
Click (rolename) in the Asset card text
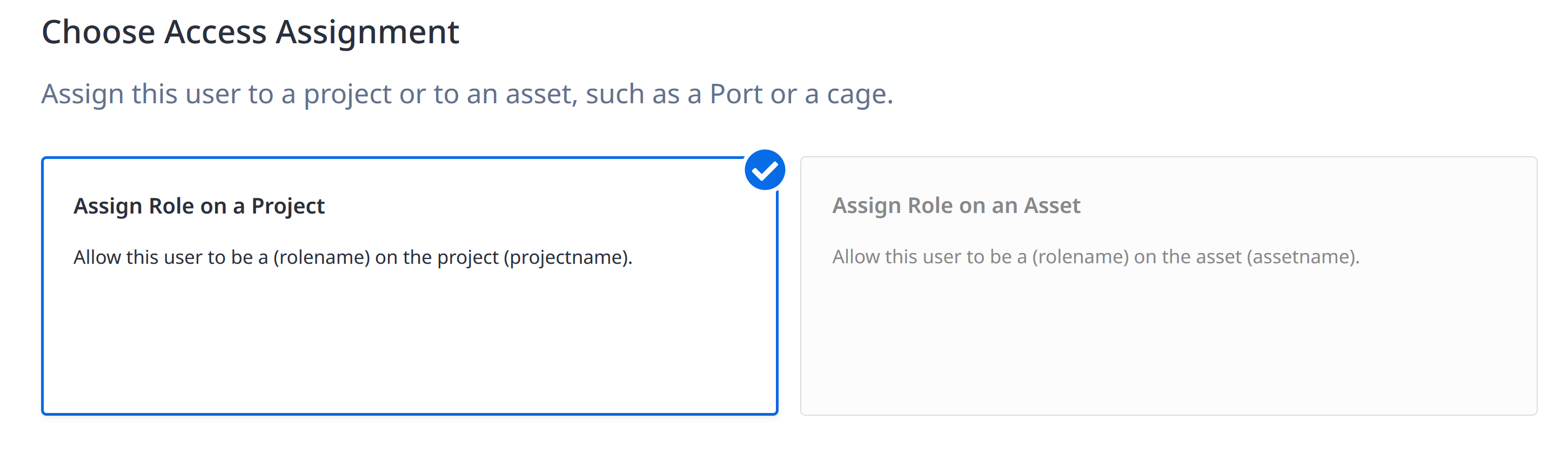click(x=1081, y=257)
